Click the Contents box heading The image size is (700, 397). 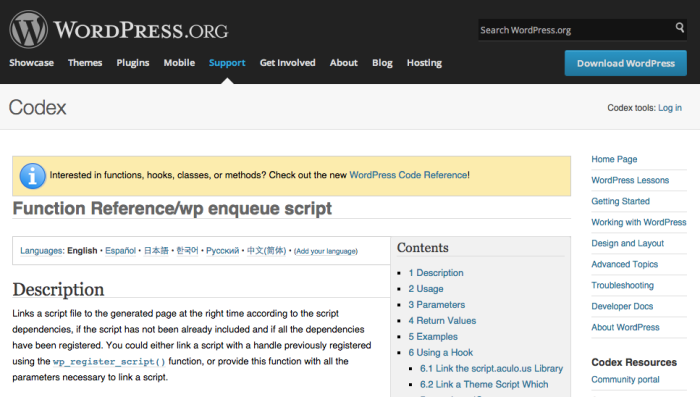422,248
